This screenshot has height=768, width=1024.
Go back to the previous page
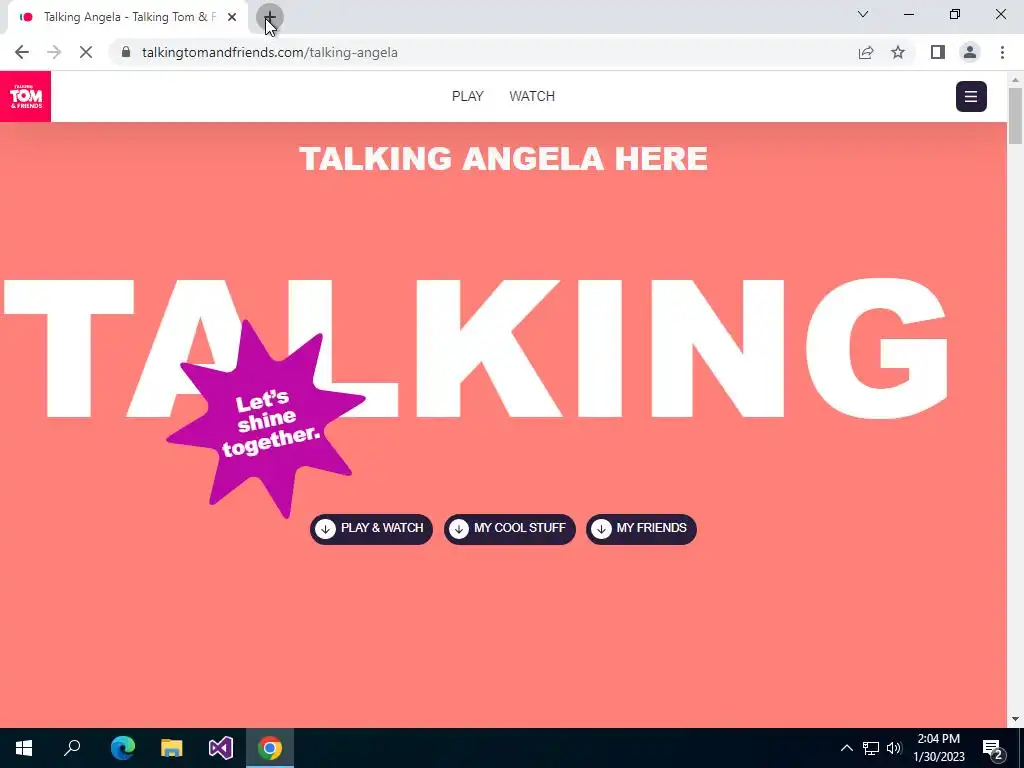(x=22, y=52)
